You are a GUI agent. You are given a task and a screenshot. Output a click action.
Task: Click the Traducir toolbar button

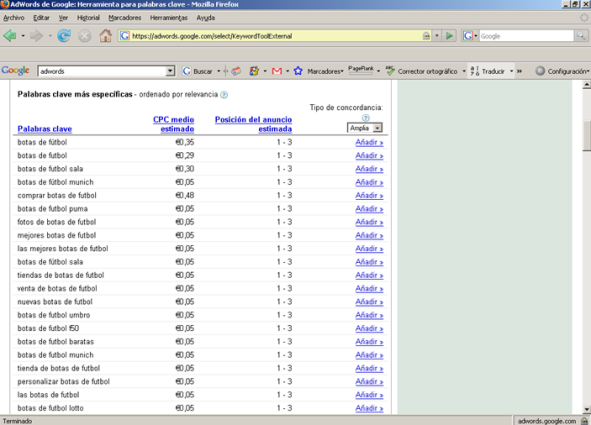click(488, 71)
